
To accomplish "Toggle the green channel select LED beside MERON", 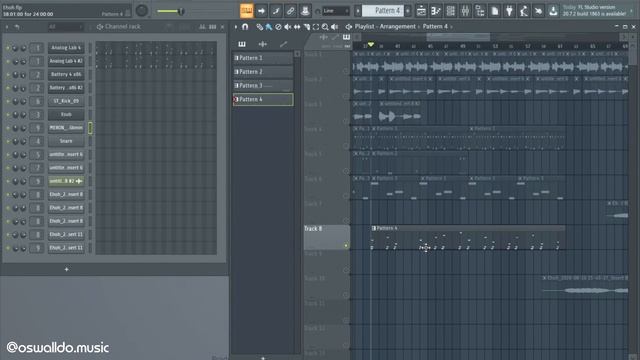I will point(90,128).
